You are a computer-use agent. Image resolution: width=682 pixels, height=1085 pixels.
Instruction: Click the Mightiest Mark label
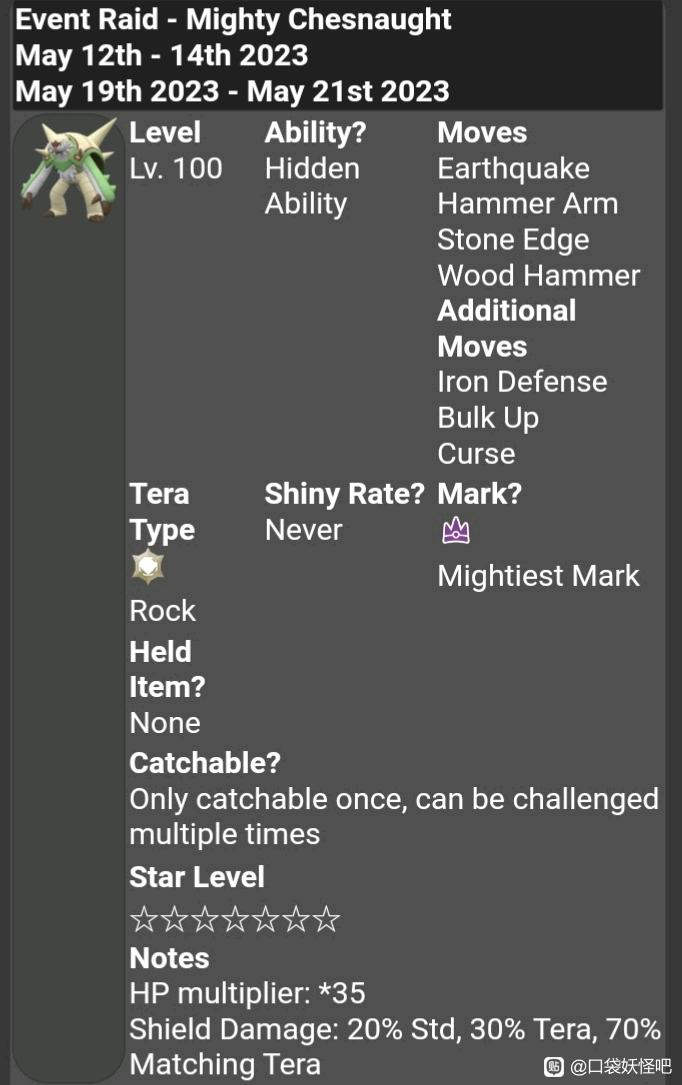539,576
